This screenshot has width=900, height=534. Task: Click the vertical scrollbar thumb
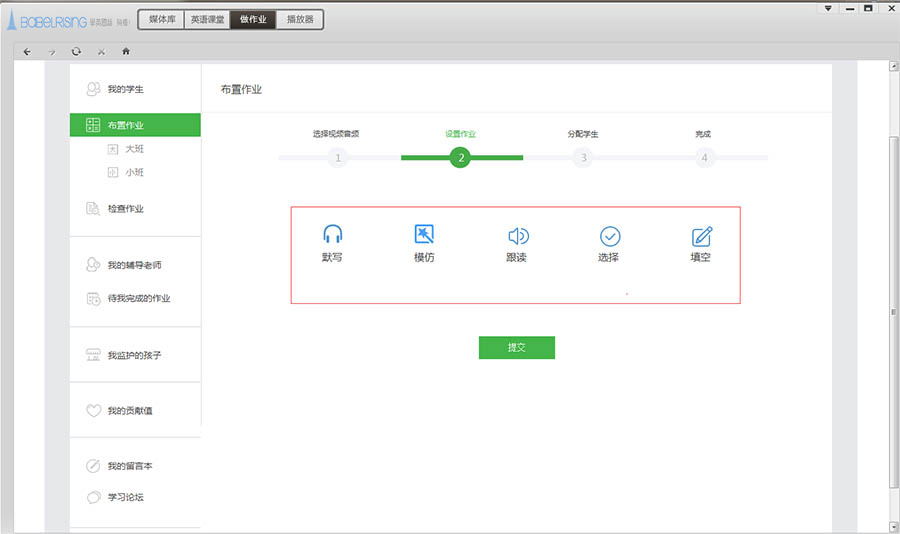click(x=893, y=312)
